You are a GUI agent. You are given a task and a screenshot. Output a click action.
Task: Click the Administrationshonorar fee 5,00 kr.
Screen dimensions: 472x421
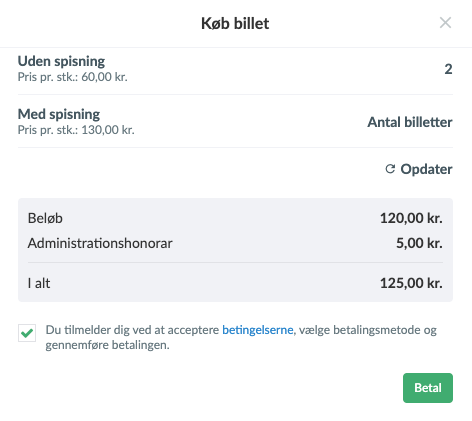pos(419,243)
